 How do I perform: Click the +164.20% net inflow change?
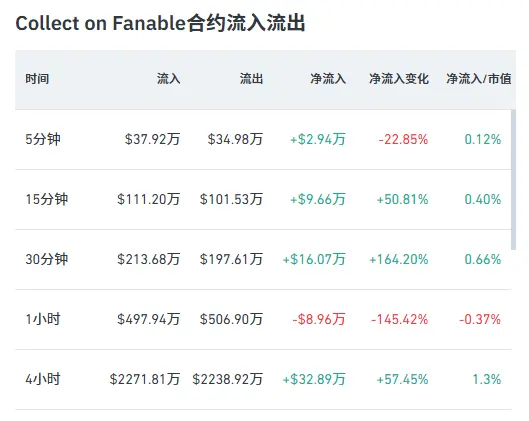point(399,259)
